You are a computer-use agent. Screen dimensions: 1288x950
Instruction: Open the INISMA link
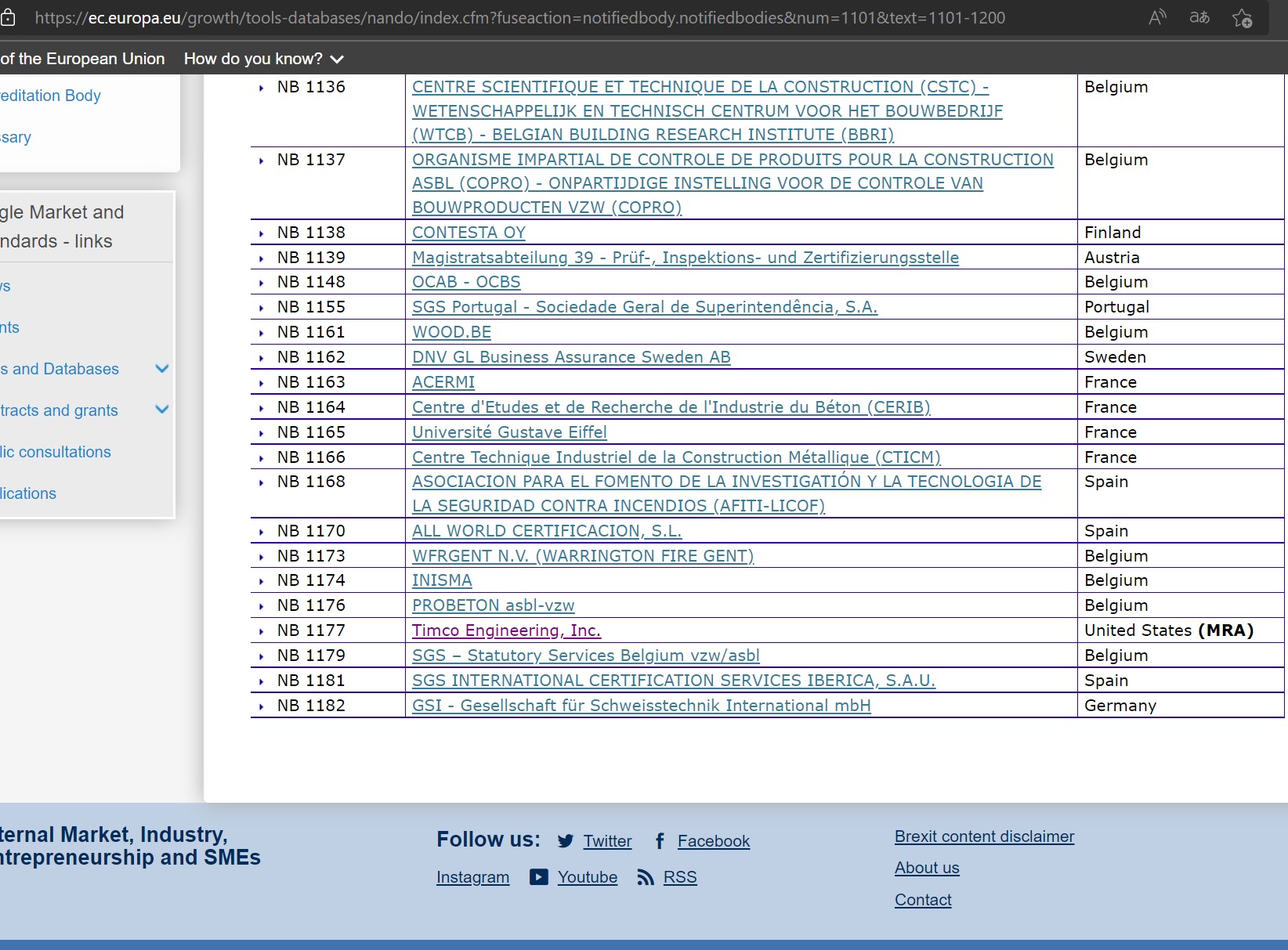click(442, 580)
